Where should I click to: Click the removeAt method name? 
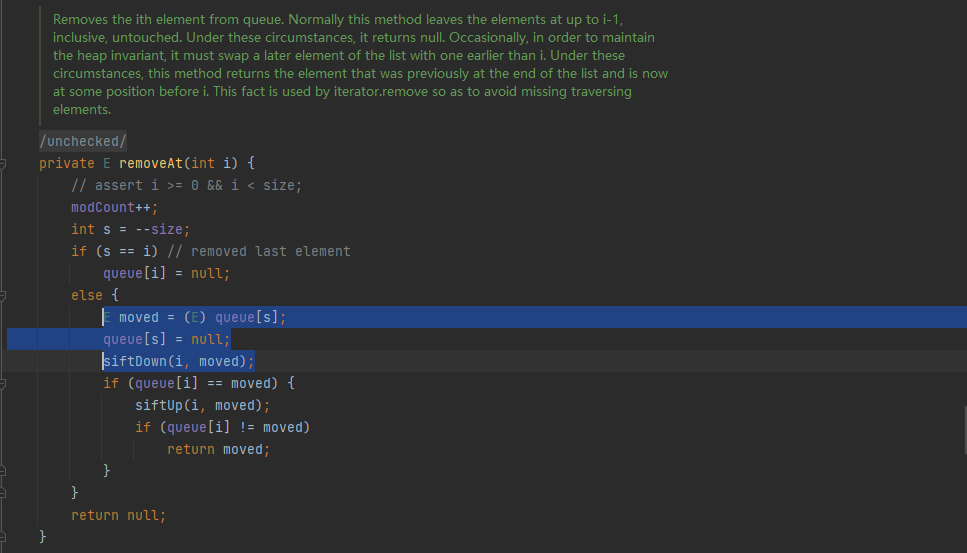(150, 163)
